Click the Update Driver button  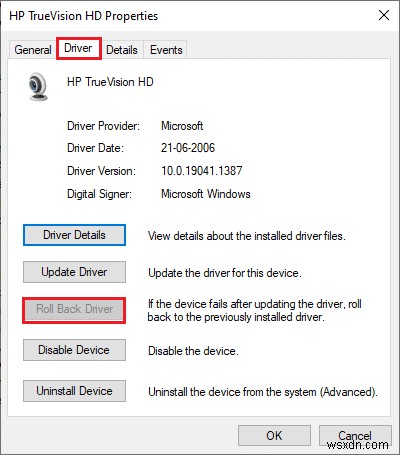click(74, 272)
